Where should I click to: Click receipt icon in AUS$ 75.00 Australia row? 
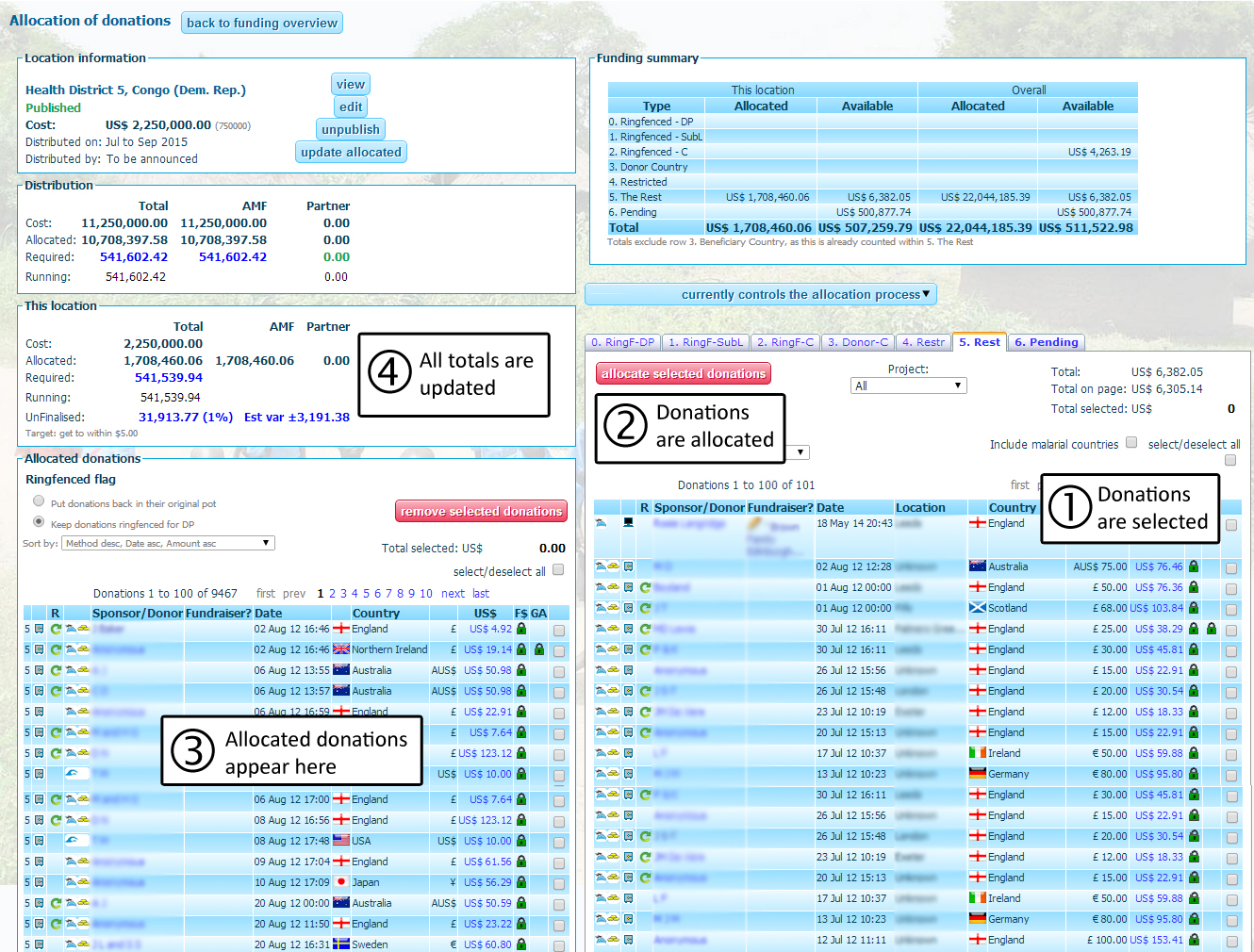coord(629,566)
